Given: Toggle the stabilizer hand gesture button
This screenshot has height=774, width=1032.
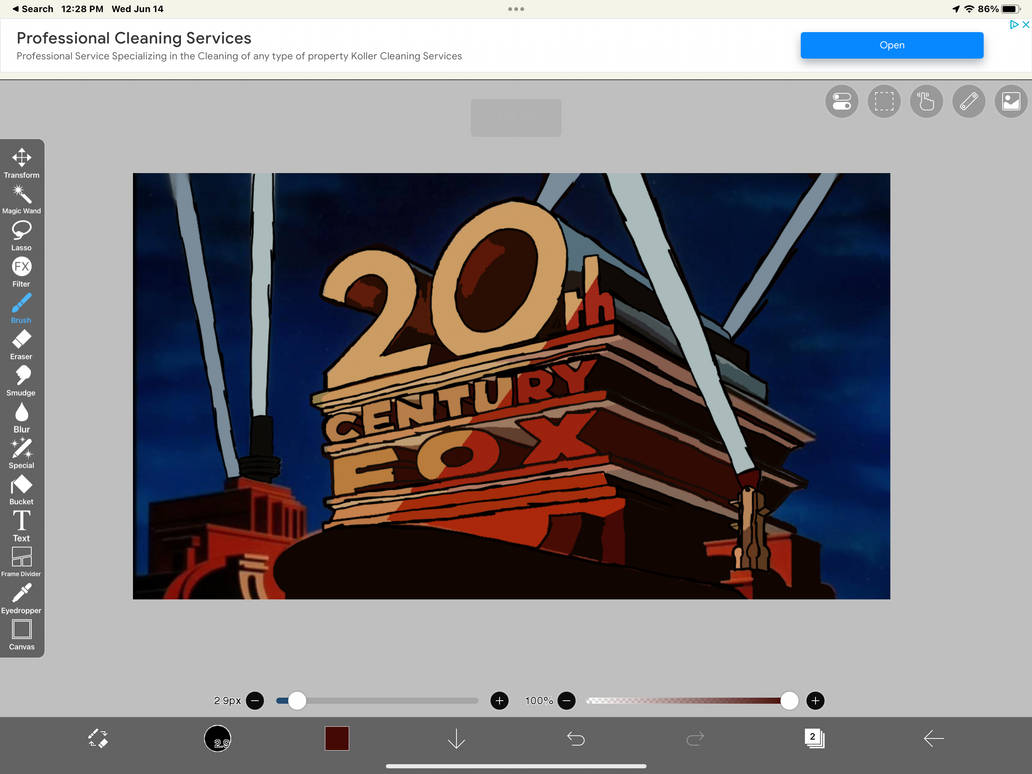Looking at the screenshot, I should pos(926,101).
